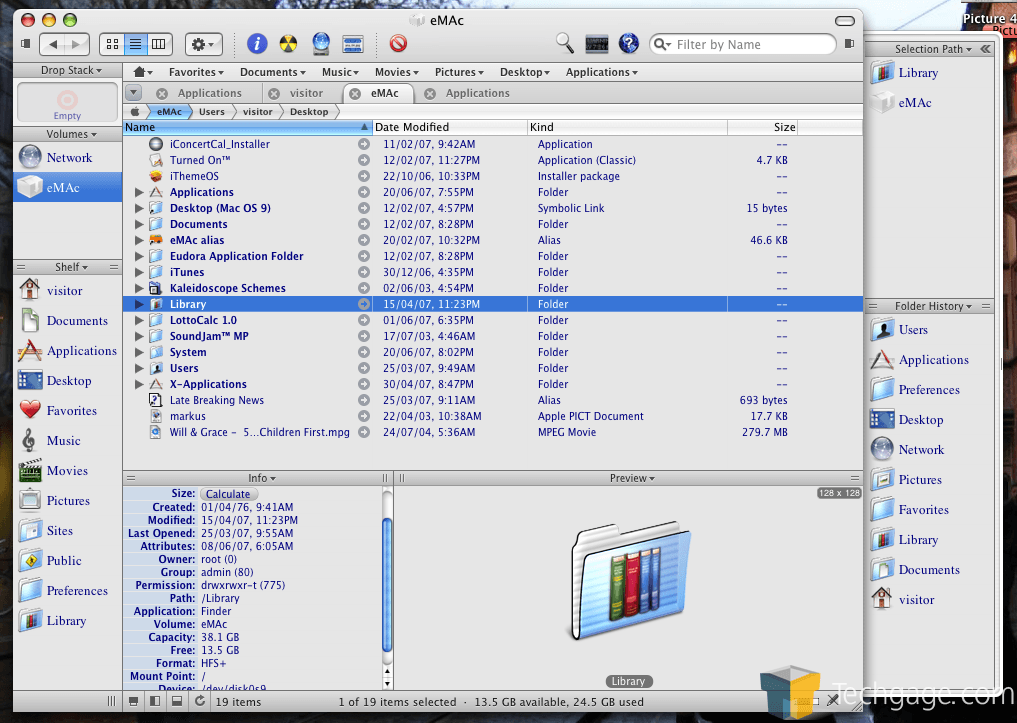This screenshot has height=723, width=1017.
Task: Click arrow button next to iThemeOS
Action: pos(364,176)
